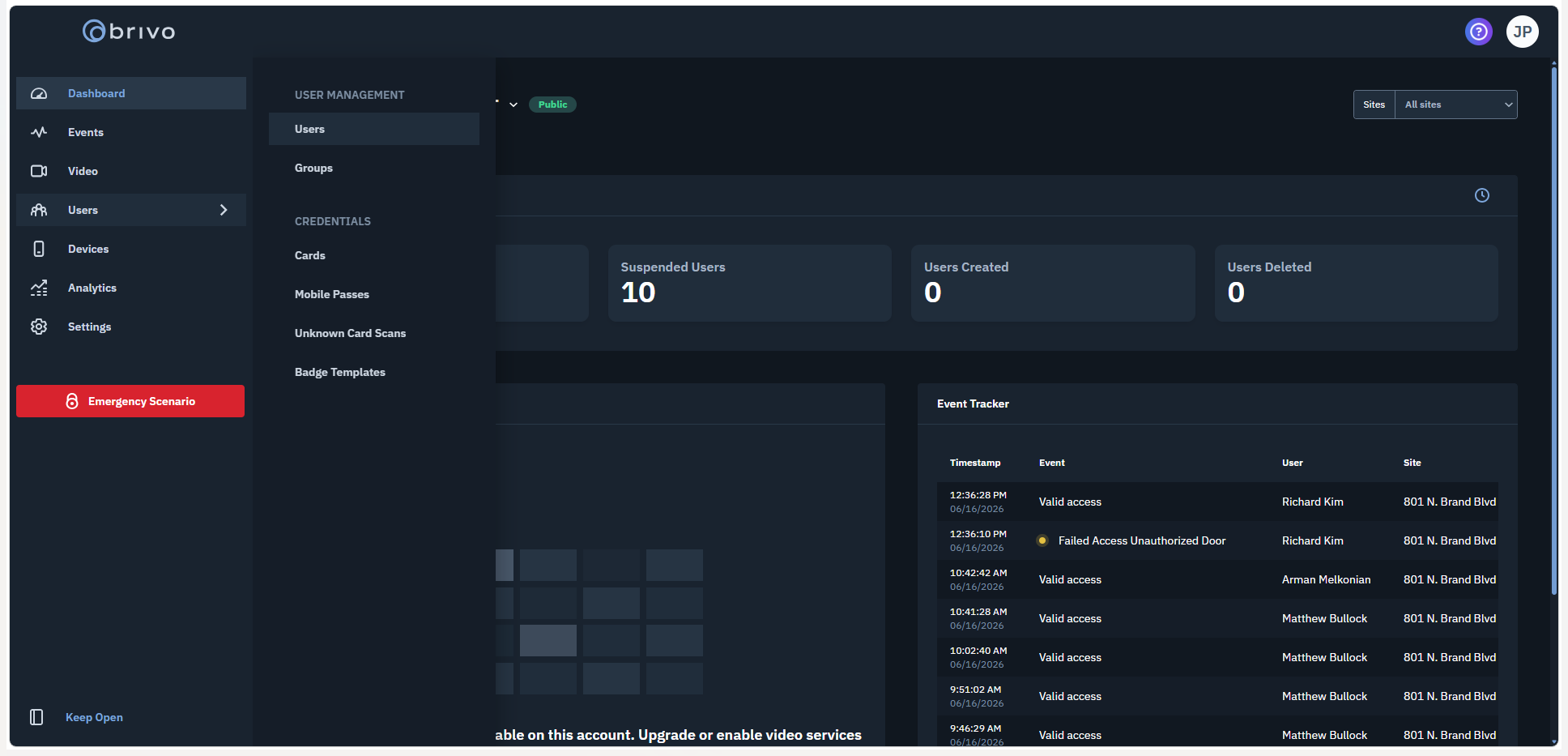Viewport: 1568px width, 756px height.
Task: Click Richard Kim in 12:36:28 PM row
Action: (x=1313, y=502)
